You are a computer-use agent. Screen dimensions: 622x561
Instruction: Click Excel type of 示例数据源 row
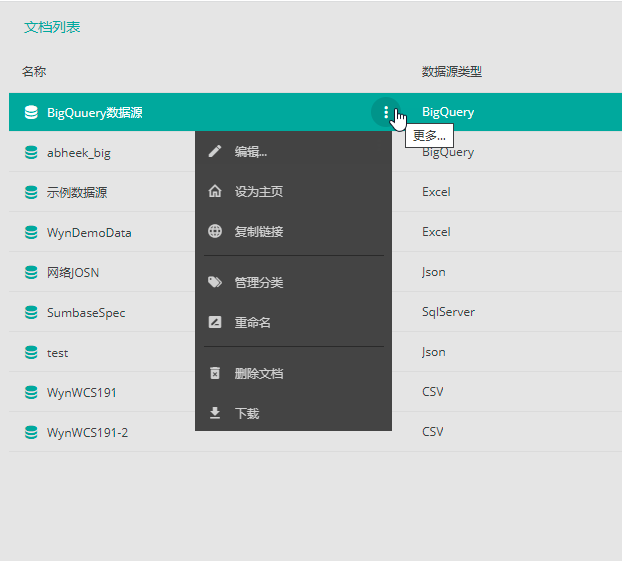pos(436,192)
